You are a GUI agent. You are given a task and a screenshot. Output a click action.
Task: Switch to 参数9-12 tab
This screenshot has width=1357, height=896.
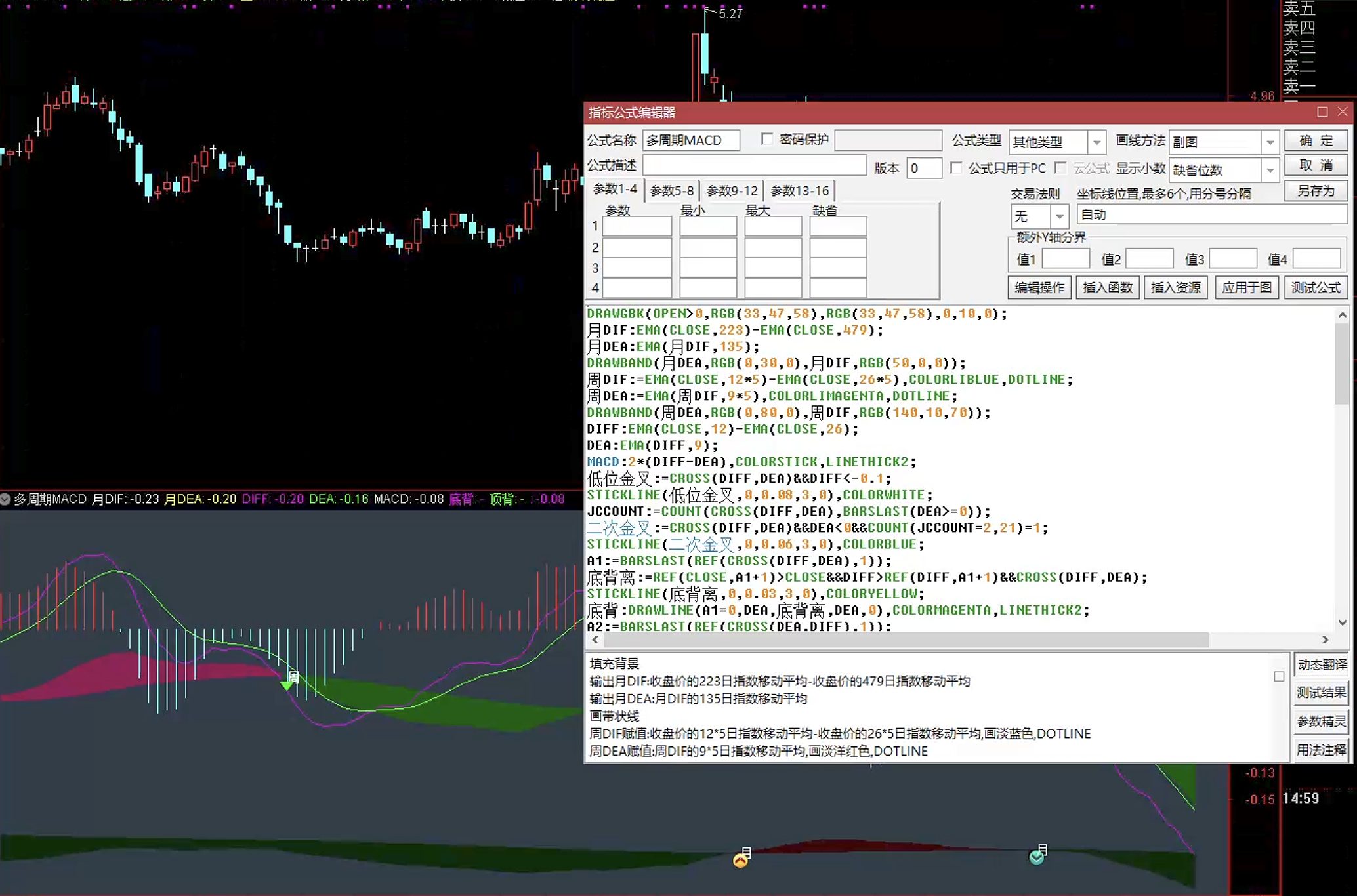coord(732,191)
